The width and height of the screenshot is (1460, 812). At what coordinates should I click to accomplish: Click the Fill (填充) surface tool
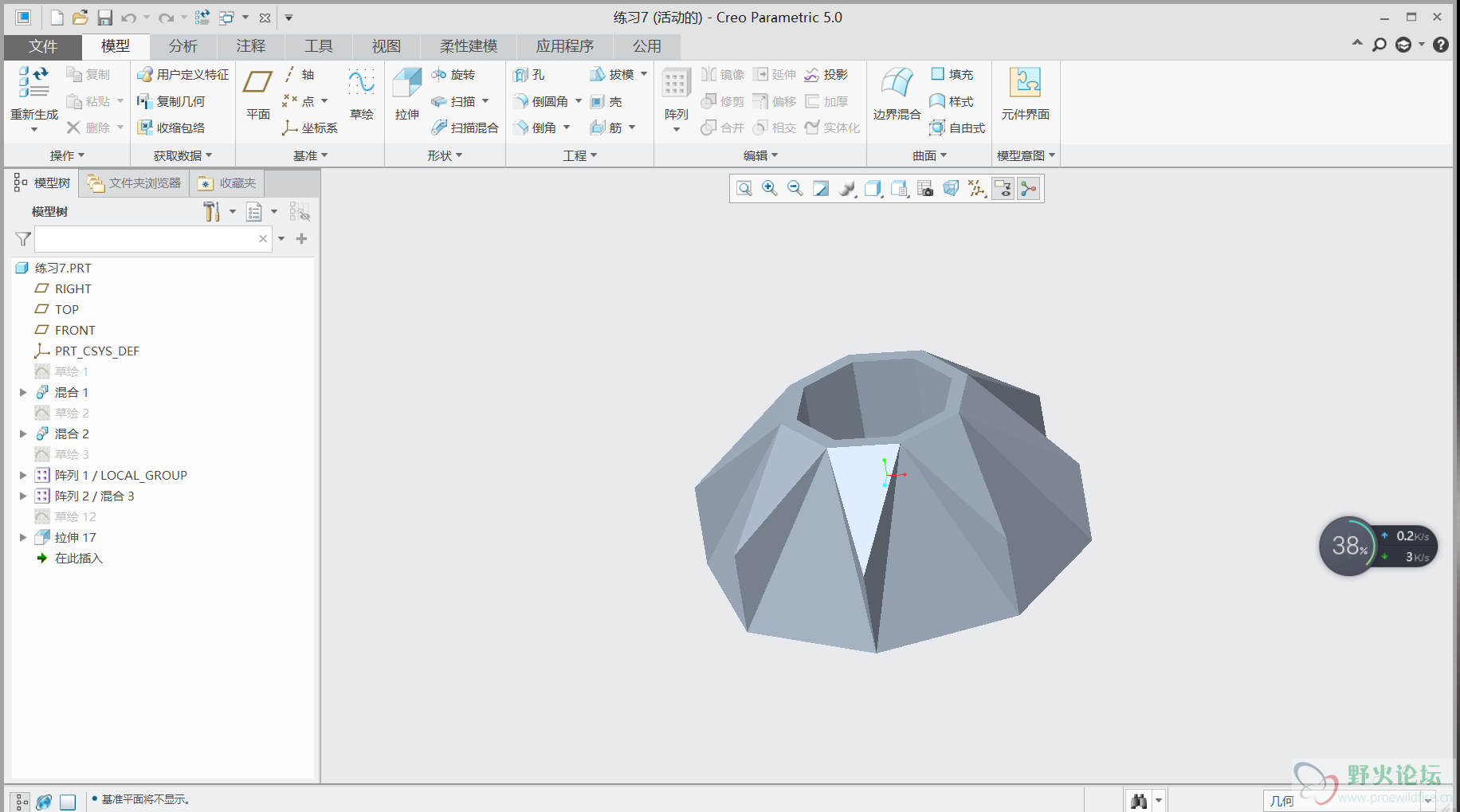(952, 74)
